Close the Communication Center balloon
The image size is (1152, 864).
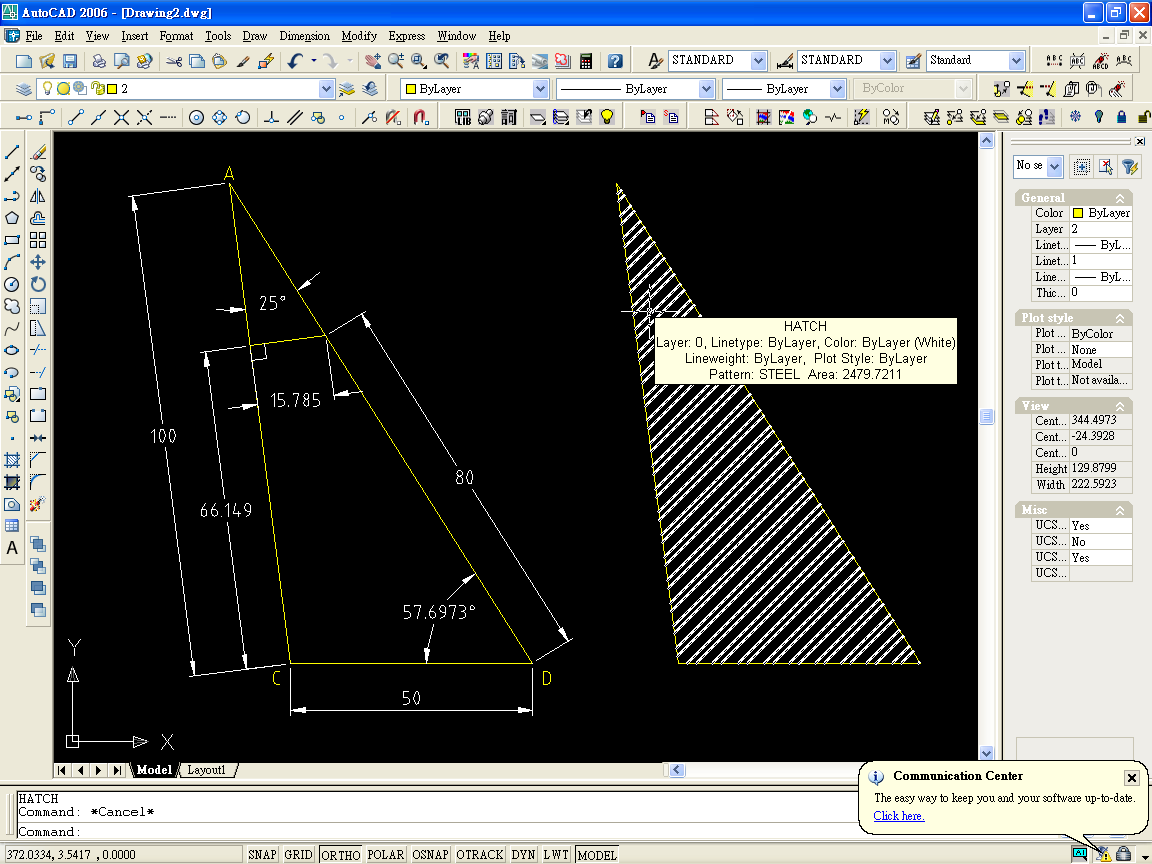tap(1131, 777)
